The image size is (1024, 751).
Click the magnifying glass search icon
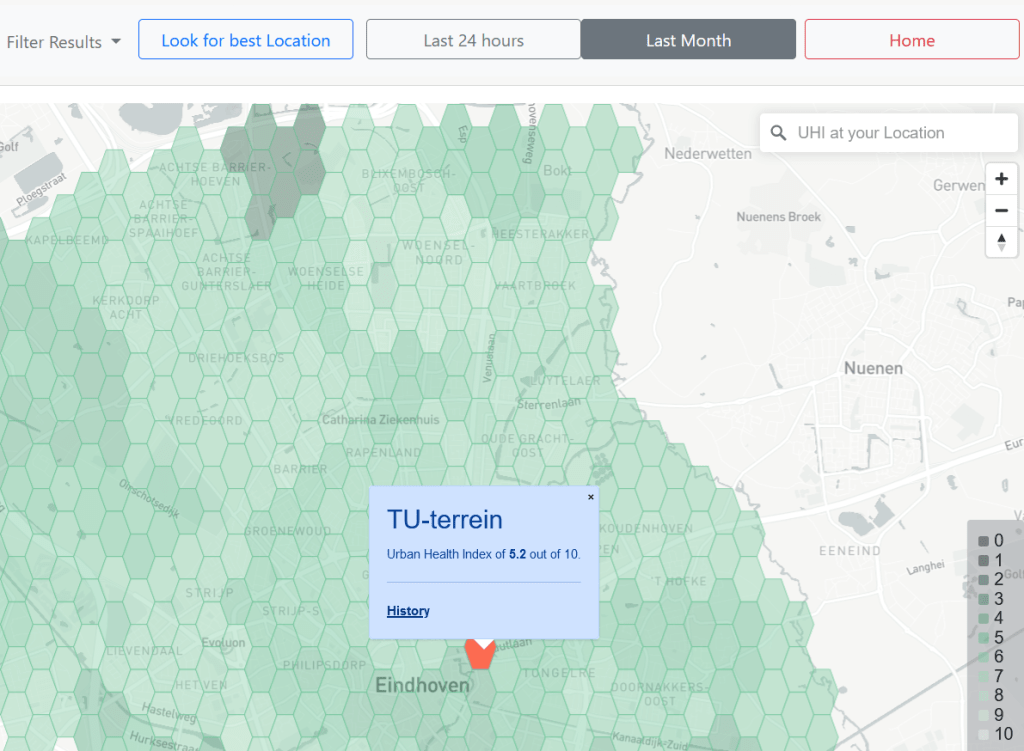(779, 133)
